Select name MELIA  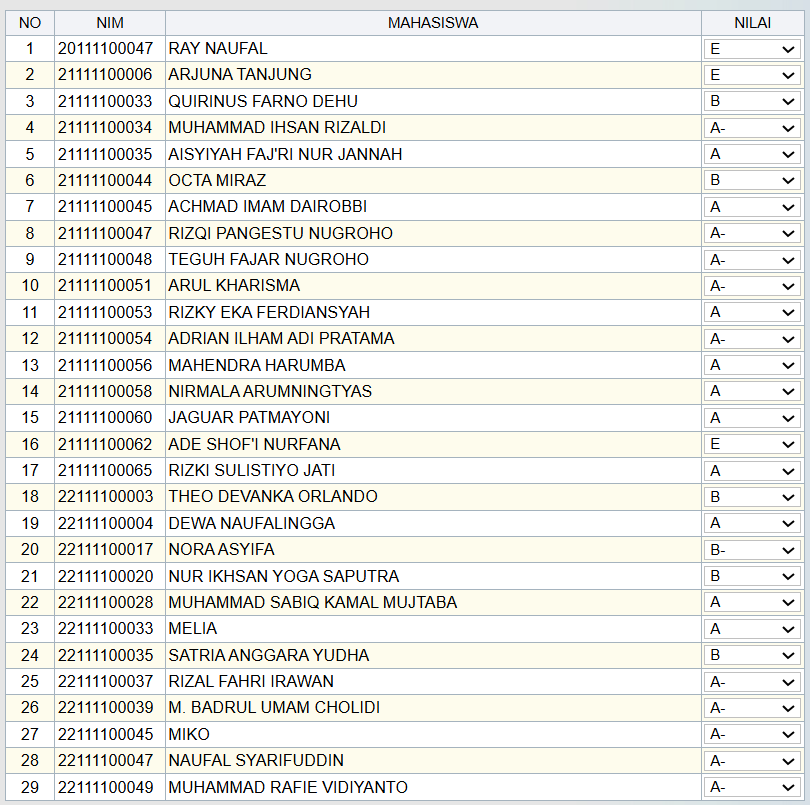[x=193, y=628]
